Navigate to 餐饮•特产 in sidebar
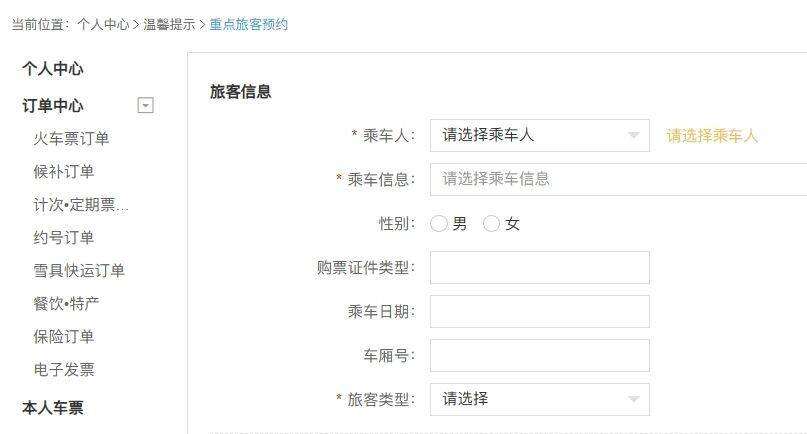 coord(66,304)
